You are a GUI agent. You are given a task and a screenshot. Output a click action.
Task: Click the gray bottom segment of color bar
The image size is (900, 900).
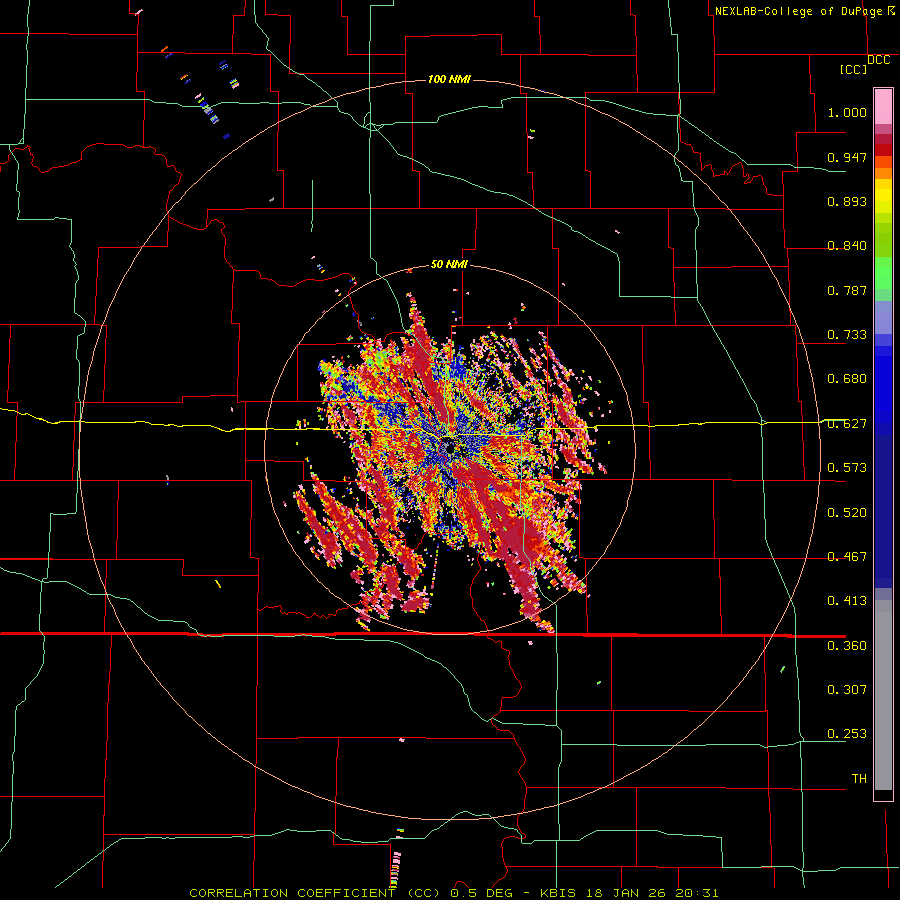883,695
